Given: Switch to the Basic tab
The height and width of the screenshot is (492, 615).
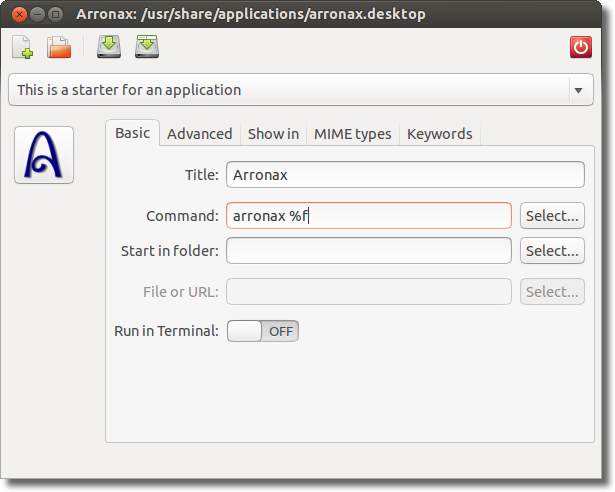Looking at the screenshot, I should click(x=133, y=133).
